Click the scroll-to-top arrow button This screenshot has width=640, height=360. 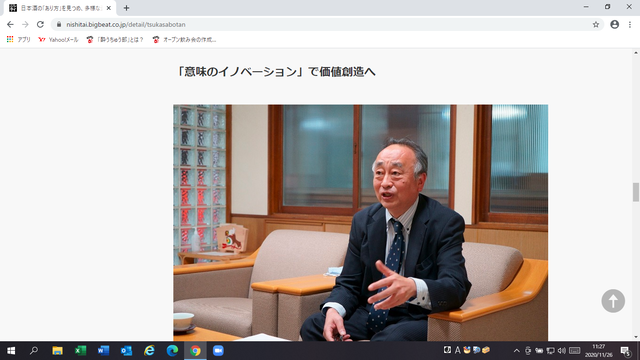tap(613, 301)
